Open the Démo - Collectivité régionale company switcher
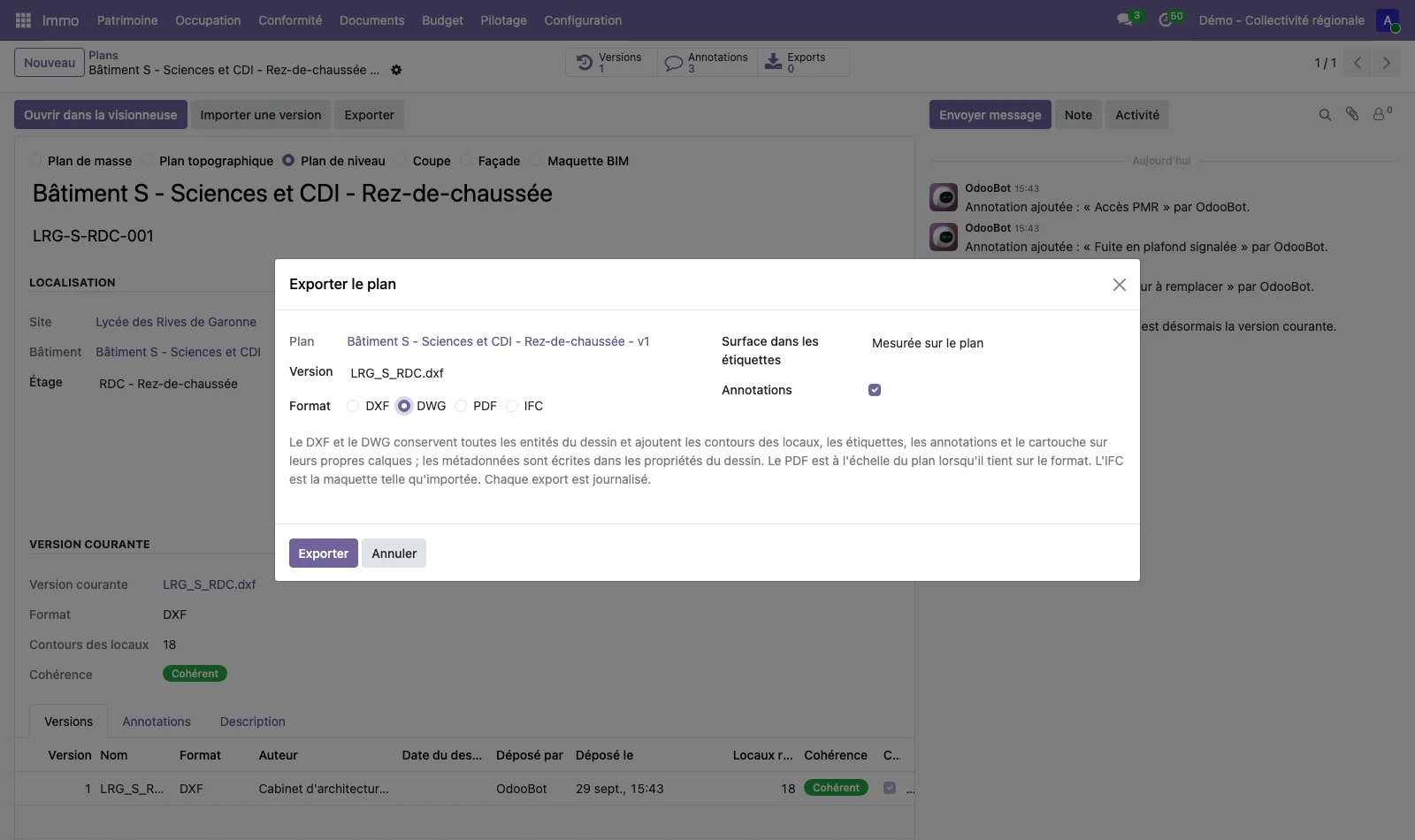The height and width of the screenshot is (840, 1415). click(x=1281, y=20)
